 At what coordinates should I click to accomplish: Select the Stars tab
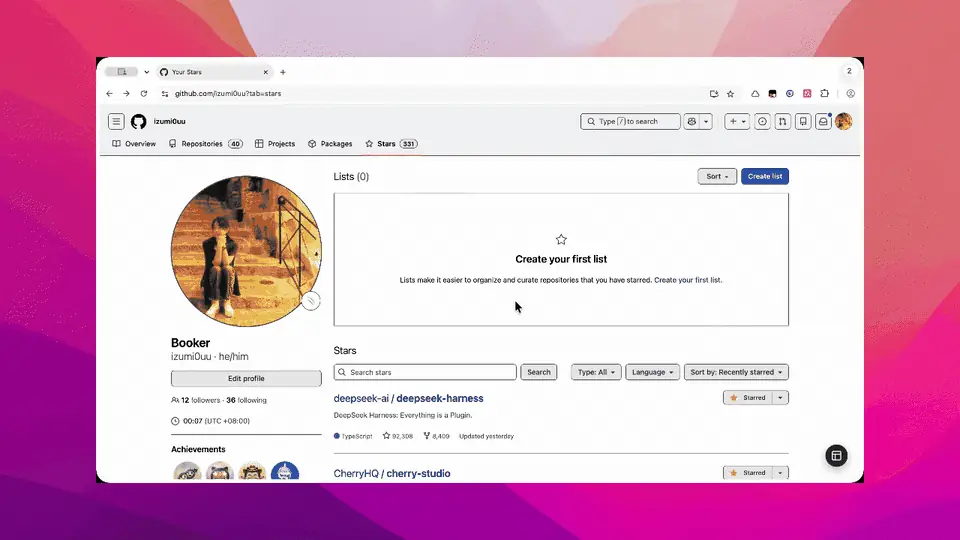[x=391, y=144]
